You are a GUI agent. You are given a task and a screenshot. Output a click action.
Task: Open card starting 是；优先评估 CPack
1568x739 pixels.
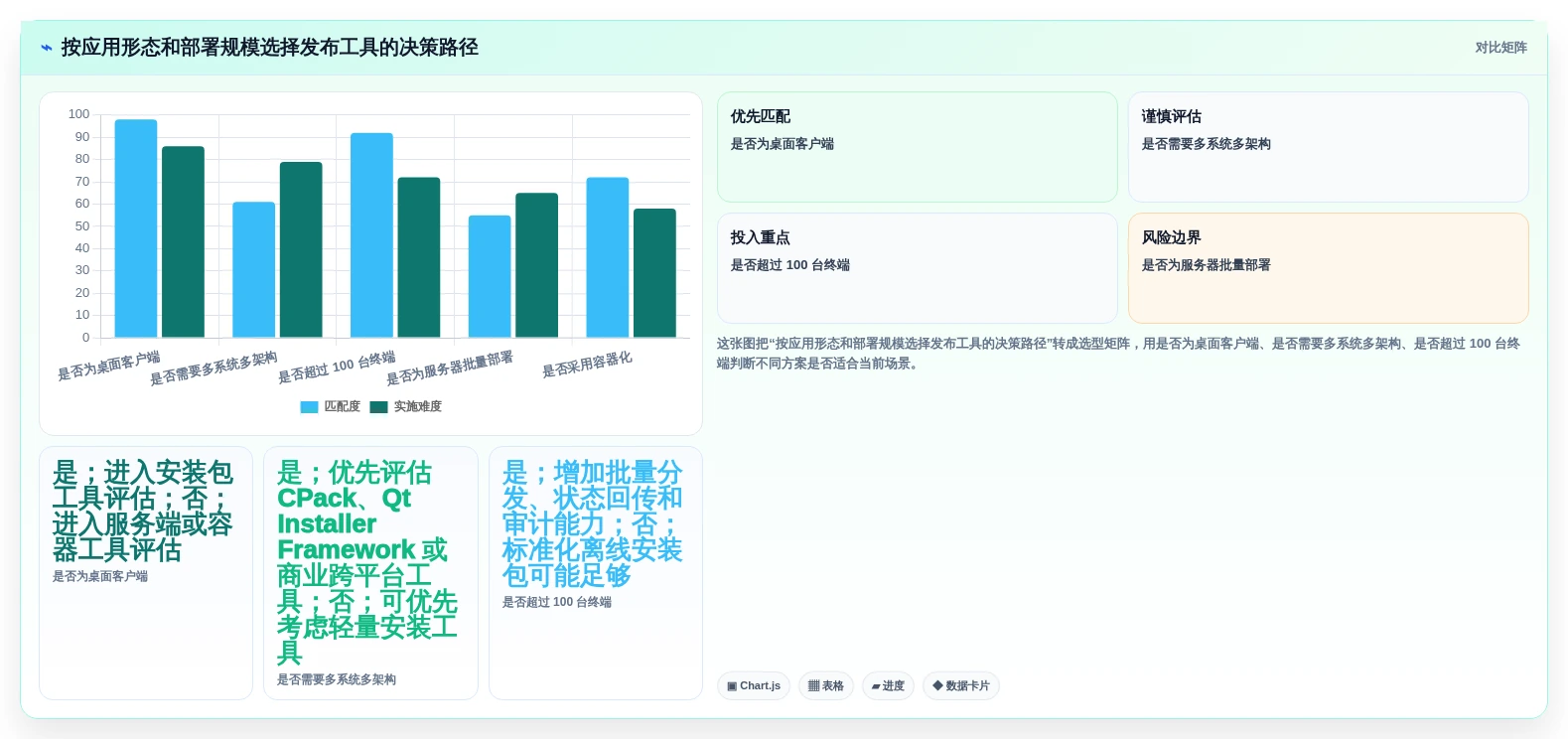370,573
